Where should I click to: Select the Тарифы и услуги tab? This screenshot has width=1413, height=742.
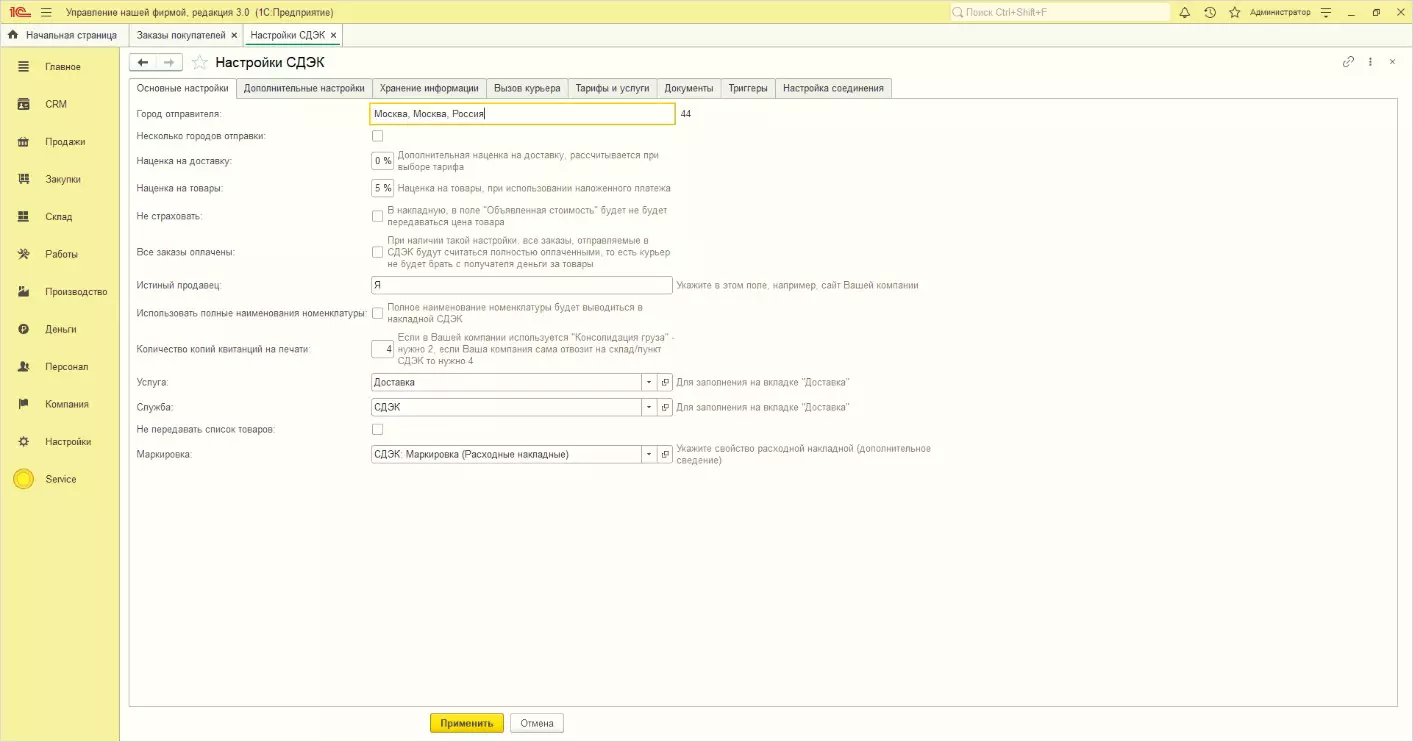[x=612, y=88]
